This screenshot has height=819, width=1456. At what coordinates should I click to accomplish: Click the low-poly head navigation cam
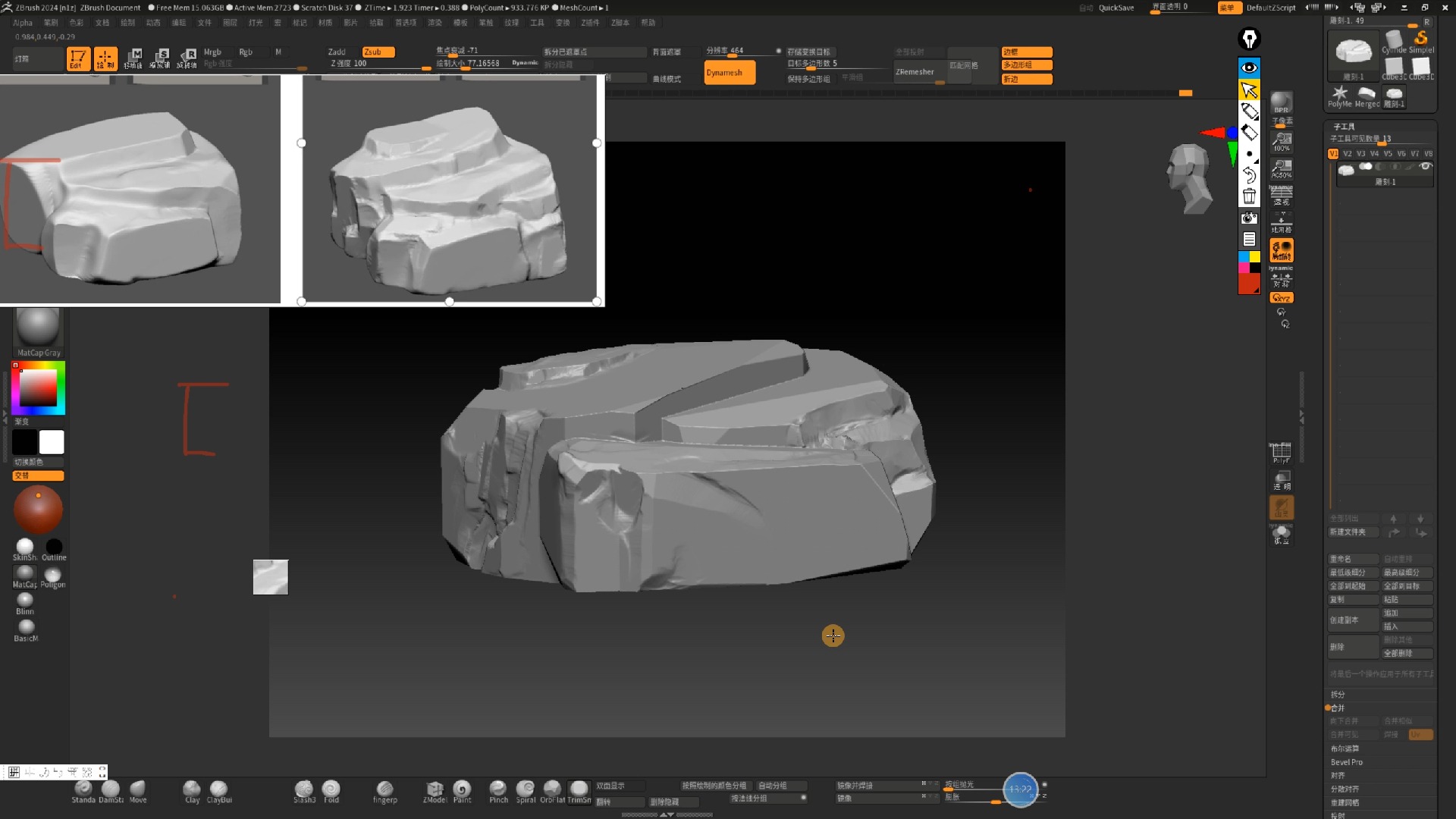tap(1191, 179)
